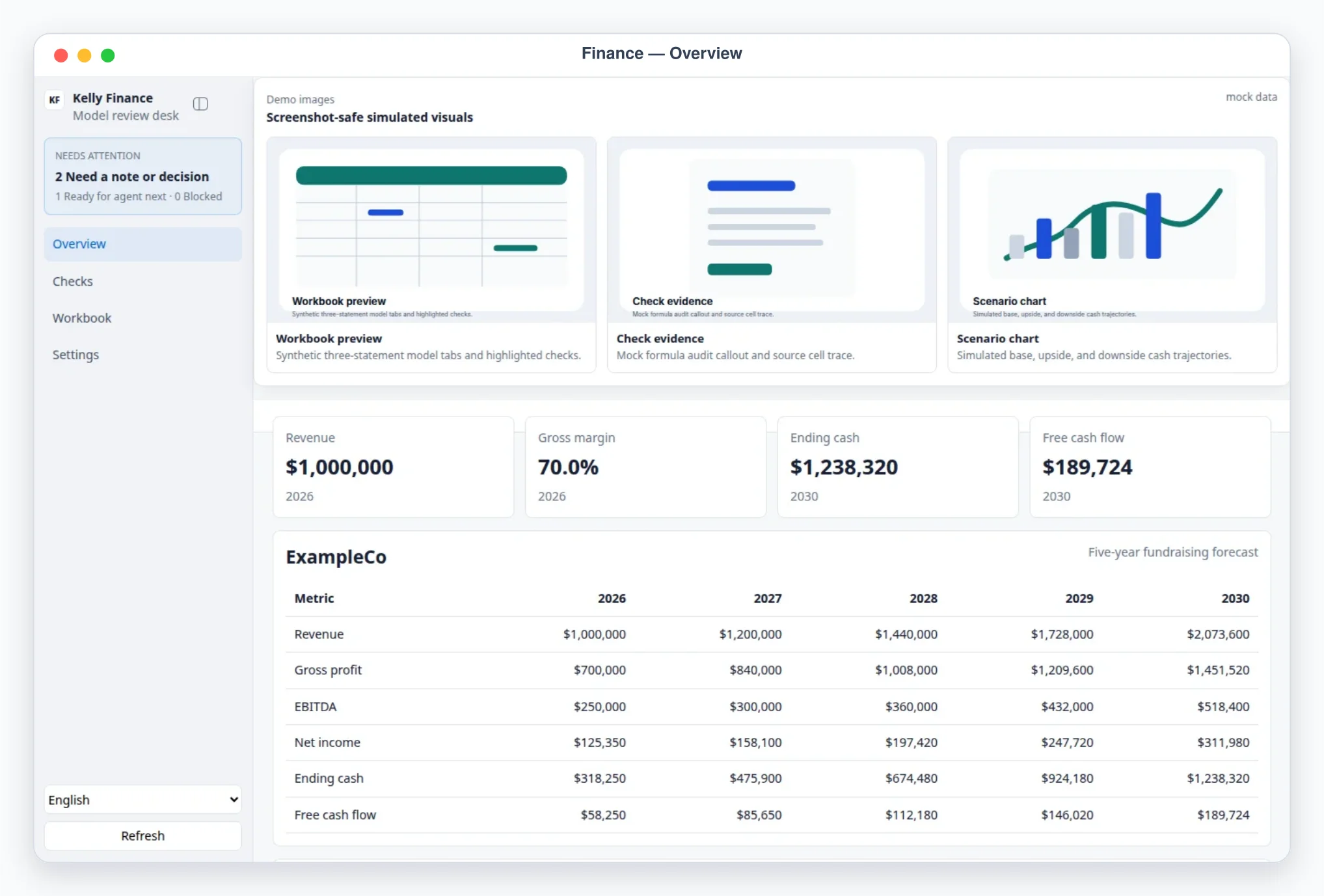Image resolution: width=1324 pixels, height=896 pixels.
Task: Click the '2027' column header
Action: coord(768,599)
